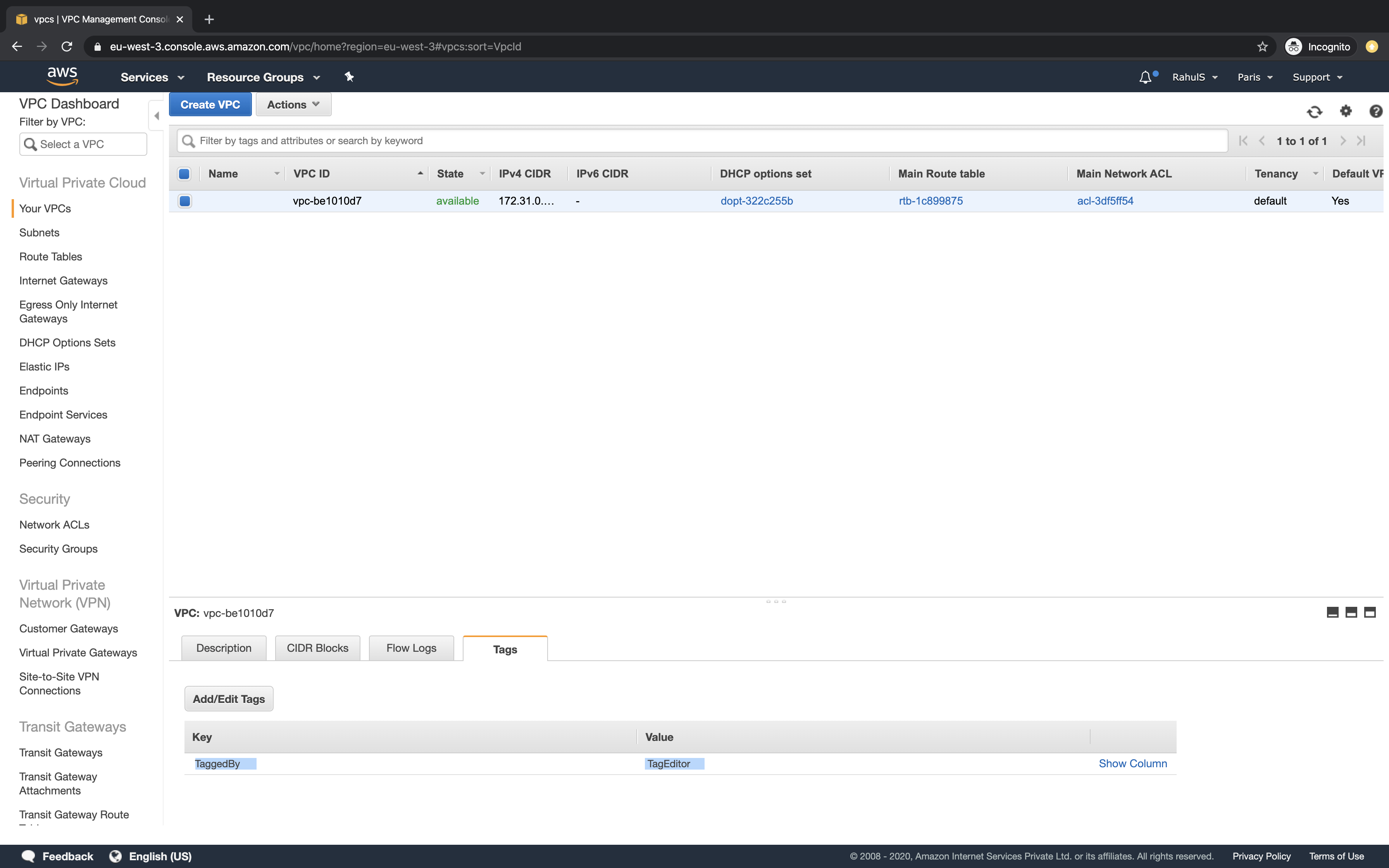Sort by the State column arrow
The image size is (1389, 868).
click(x=482, y=173)
